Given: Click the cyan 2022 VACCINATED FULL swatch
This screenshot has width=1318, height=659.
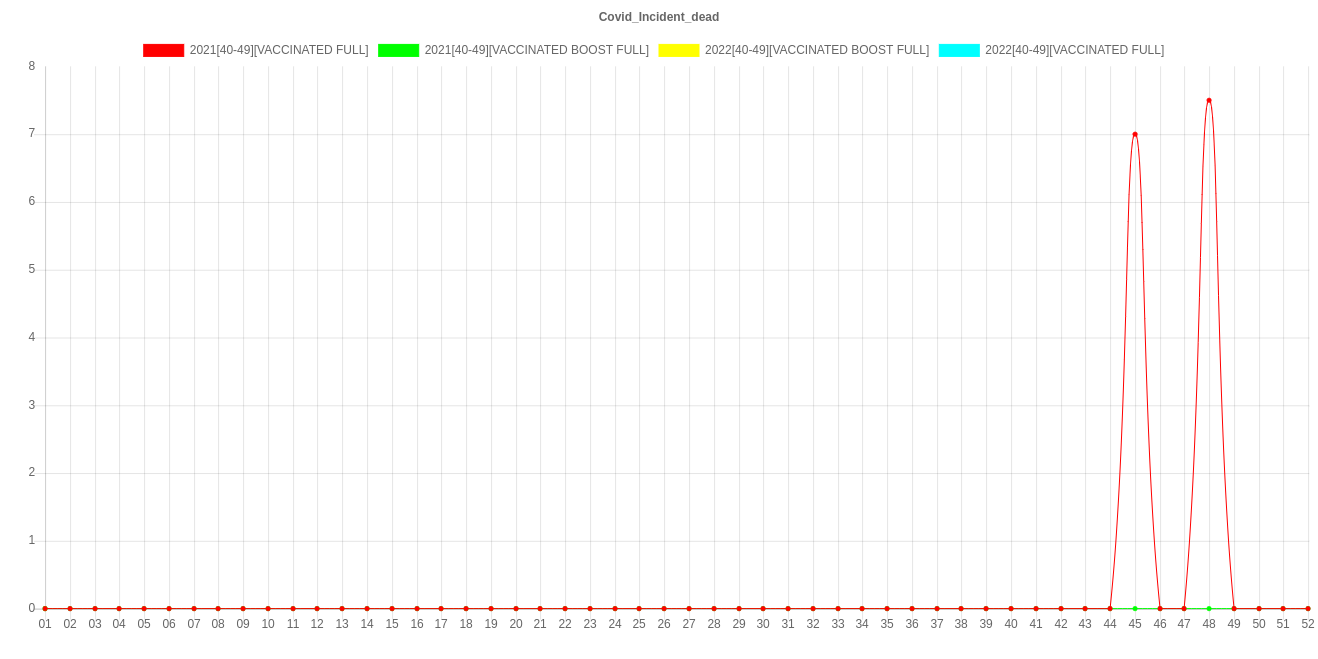Looking at the screenshot, I should pyautogui.click(x=958, y=50).
